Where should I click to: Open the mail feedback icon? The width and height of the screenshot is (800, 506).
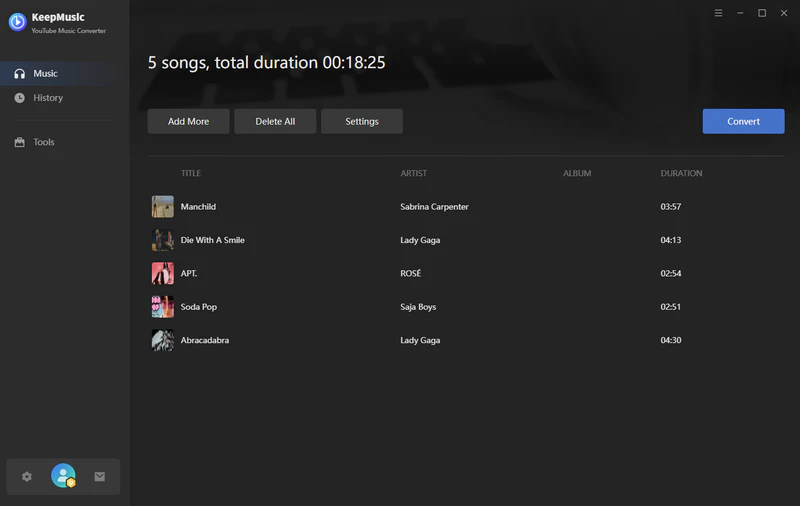click(99, 476)
